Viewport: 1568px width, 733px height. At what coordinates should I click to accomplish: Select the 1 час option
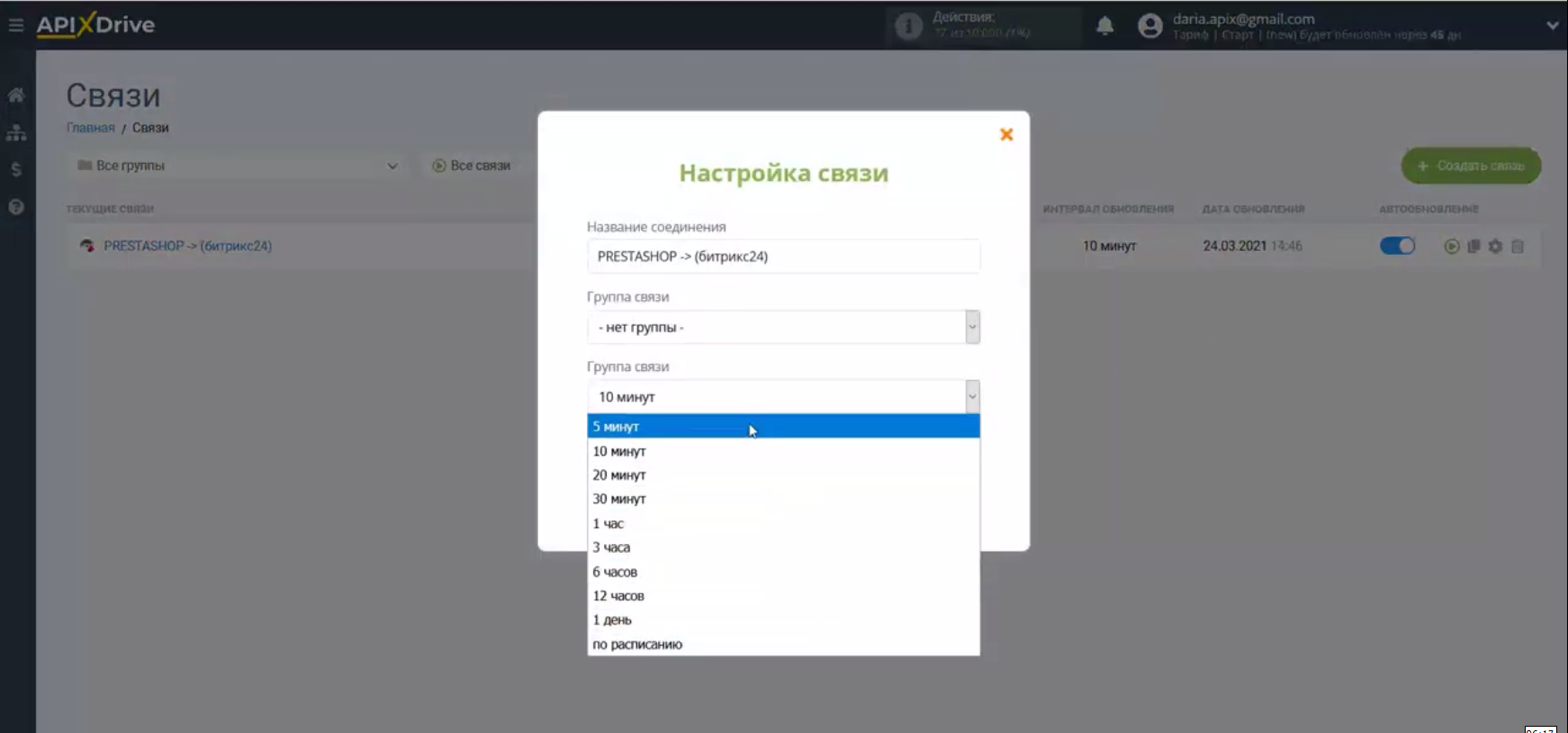pos(783,523)
